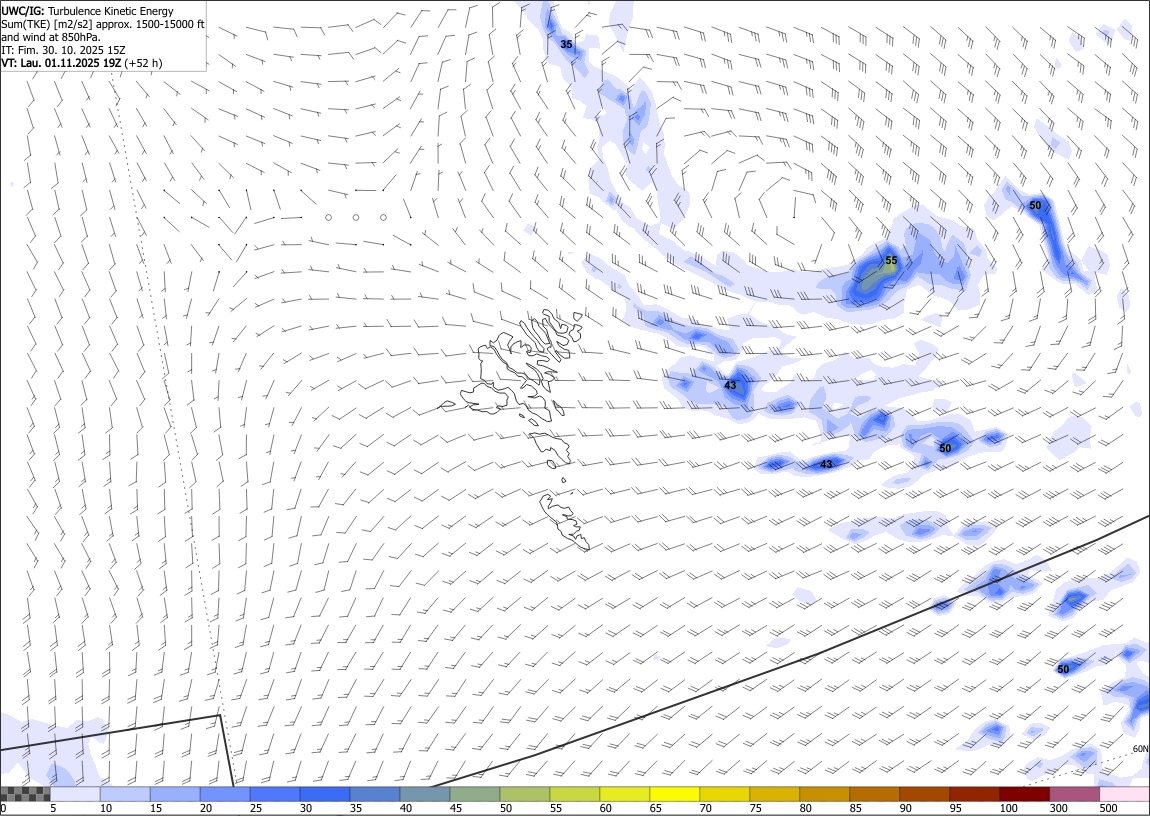Select the 'and wind at 850hPa.' text
This screenshot has height=816, width=1150.
click(x=51, y=37)
